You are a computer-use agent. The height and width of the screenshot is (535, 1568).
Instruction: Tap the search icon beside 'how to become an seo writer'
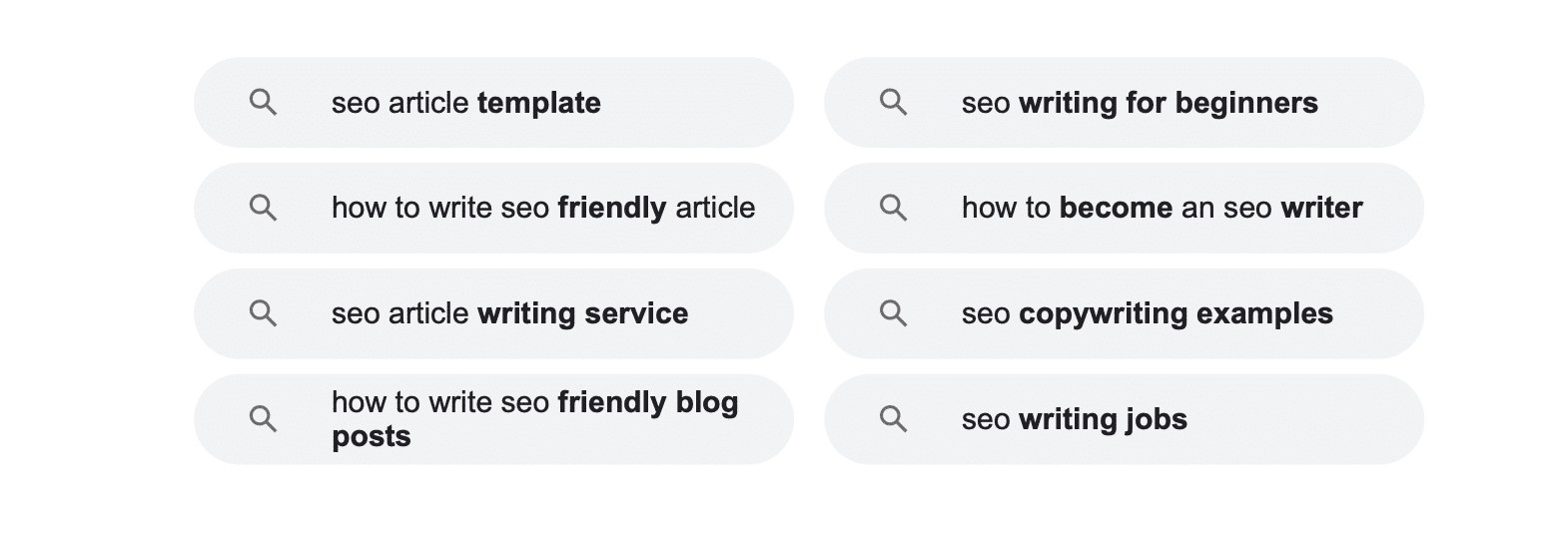[x=893, y=208]
